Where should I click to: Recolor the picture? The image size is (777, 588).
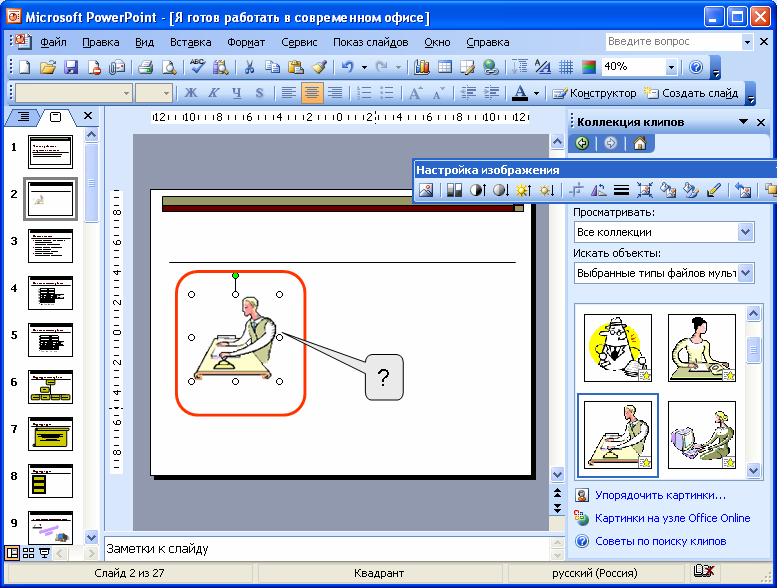[x=667, y=190]
